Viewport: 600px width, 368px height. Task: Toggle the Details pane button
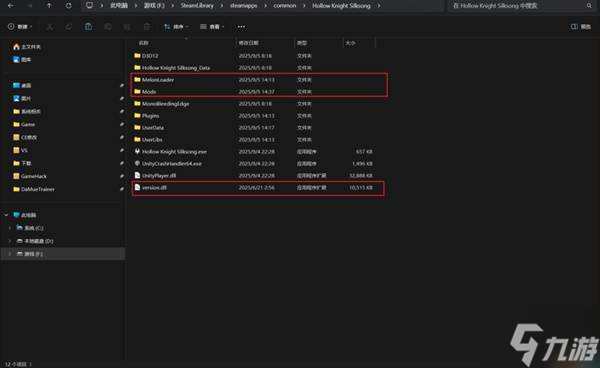581,26
